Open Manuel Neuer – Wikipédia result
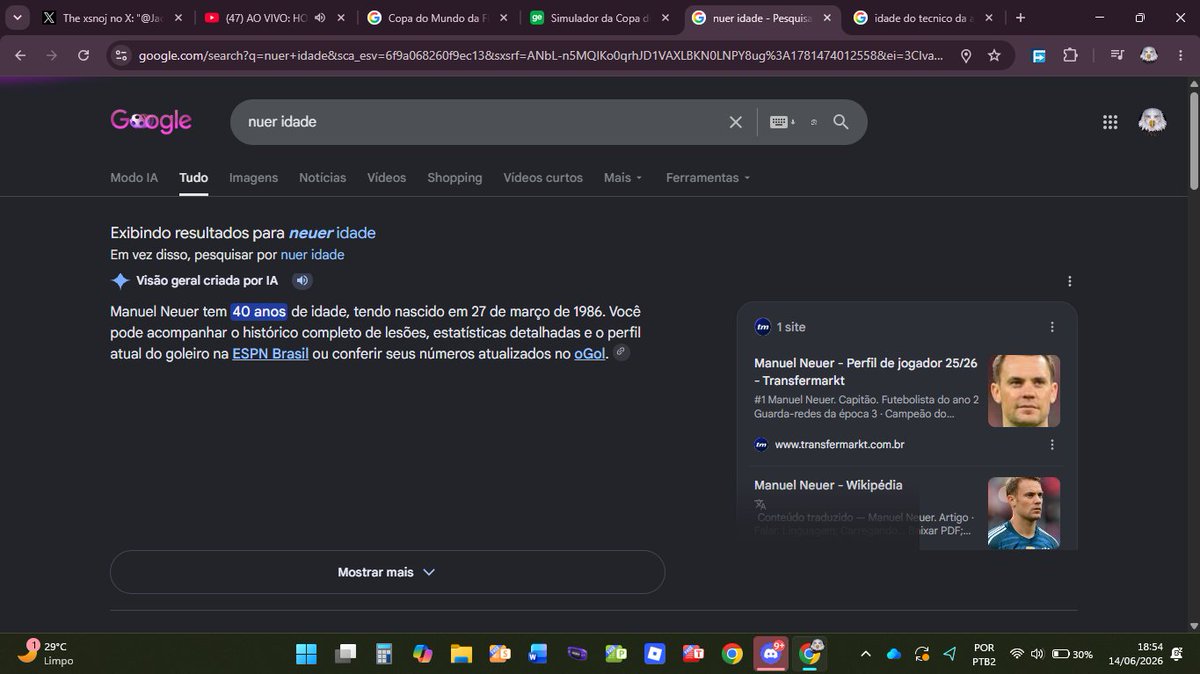The height and width of the screenshot is (674, 1200). click(x=828, y=485)
